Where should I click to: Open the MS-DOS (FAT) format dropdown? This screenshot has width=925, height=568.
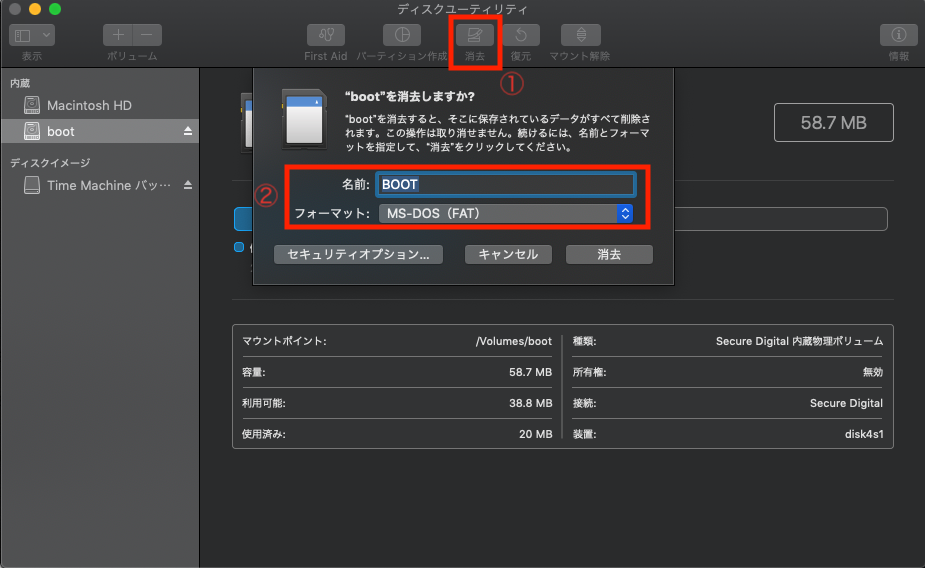tap(506, 214)
